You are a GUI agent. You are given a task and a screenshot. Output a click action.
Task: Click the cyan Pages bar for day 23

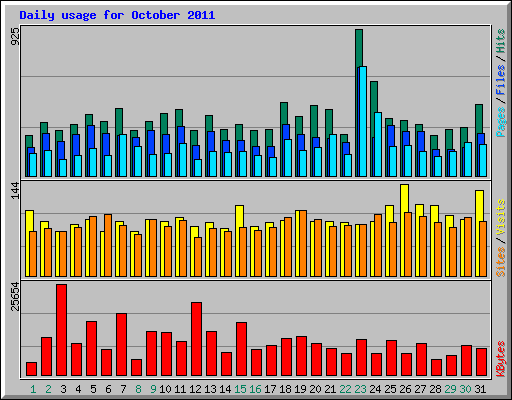pos(363,121)
